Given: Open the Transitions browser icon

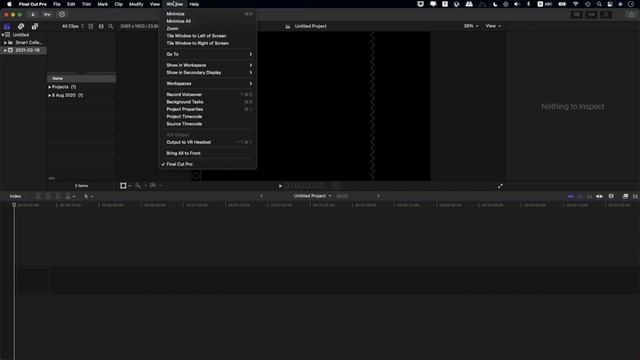Looking at the screenshot, I should click(635, 196).
